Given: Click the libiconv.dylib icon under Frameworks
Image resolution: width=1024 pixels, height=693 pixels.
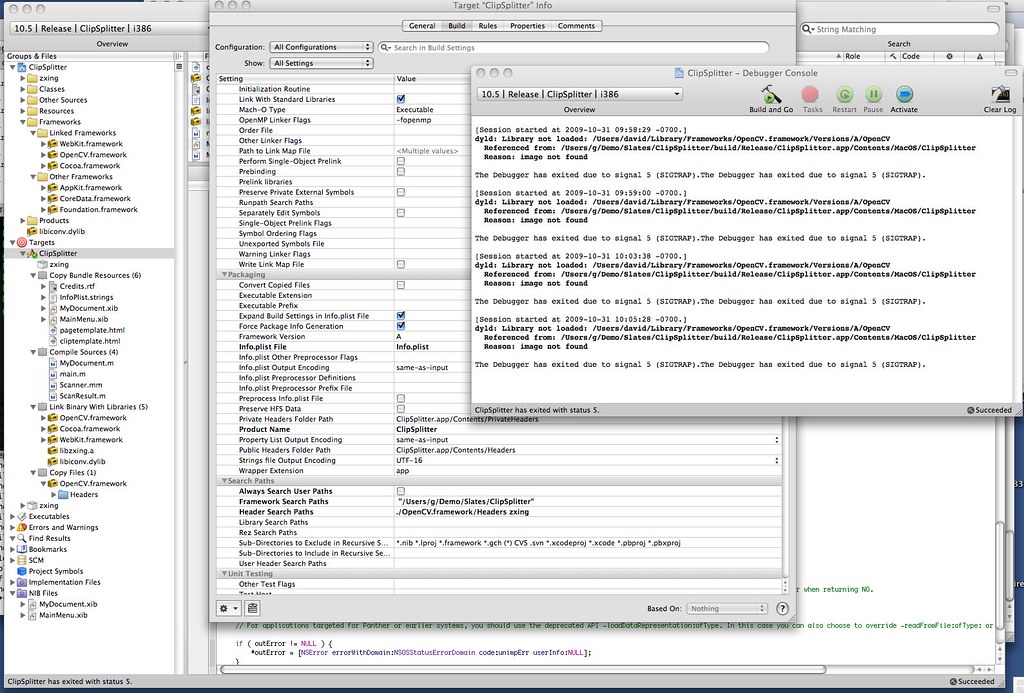Looking at the screenshot, I should tap(32, 231).
